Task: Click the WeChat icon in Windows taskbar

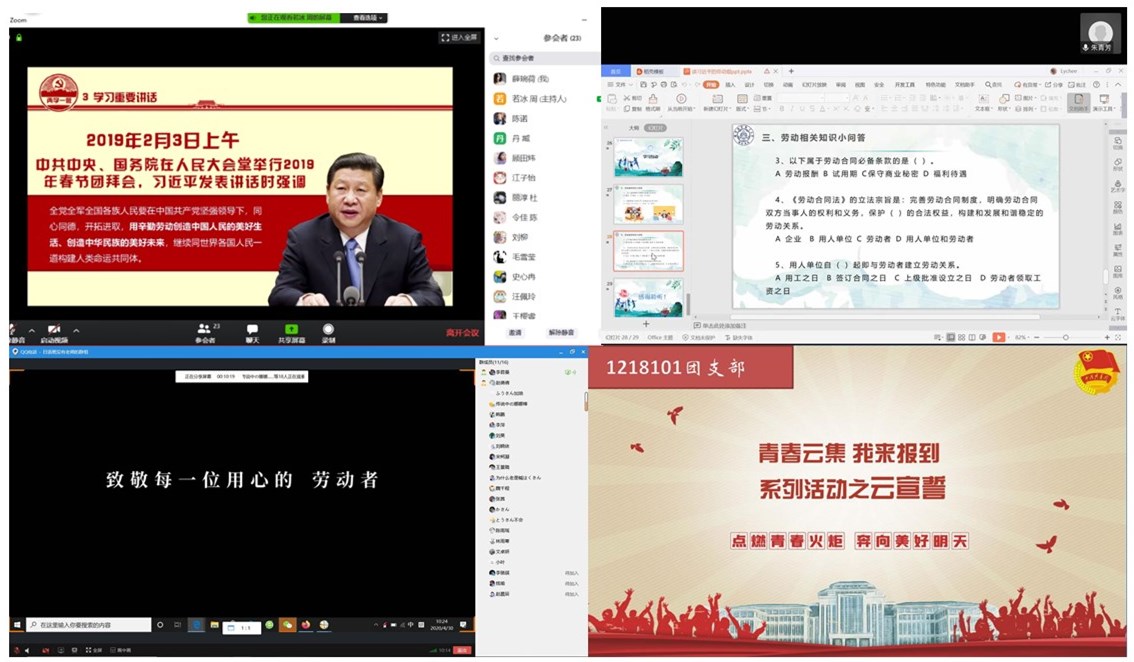Action: 287,625
